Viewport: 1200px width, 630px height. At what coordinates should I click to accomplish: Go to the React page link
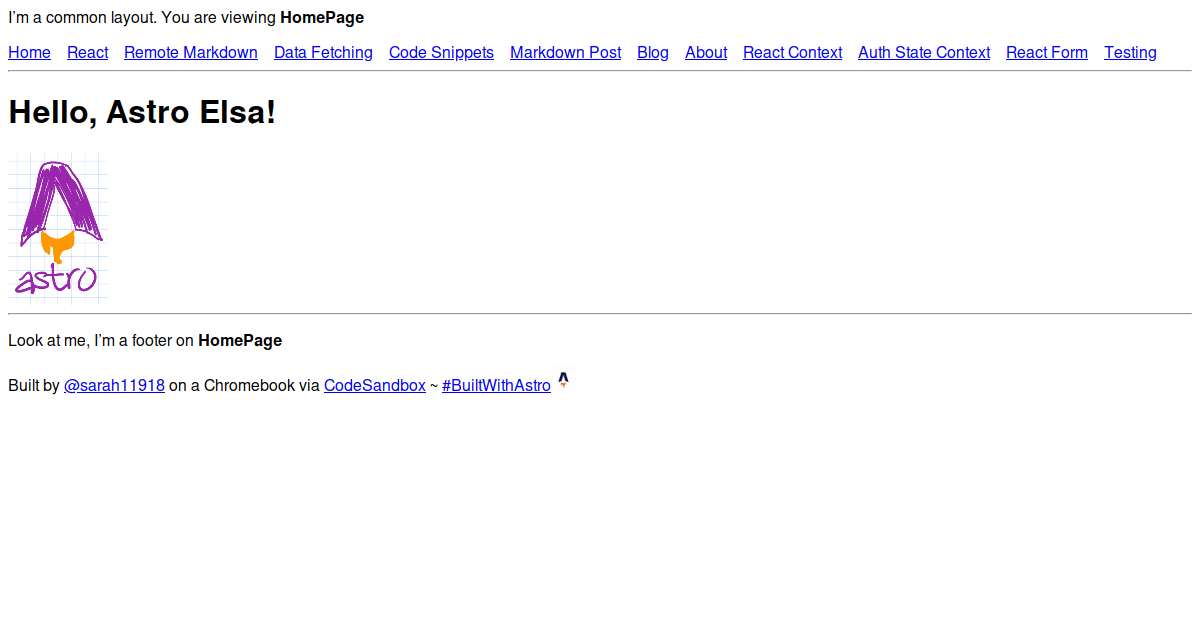click(87, 53)
